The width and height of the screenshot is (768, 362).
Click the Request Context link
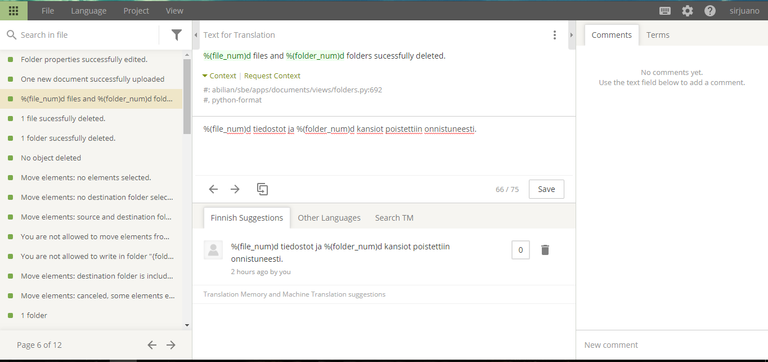272,76
